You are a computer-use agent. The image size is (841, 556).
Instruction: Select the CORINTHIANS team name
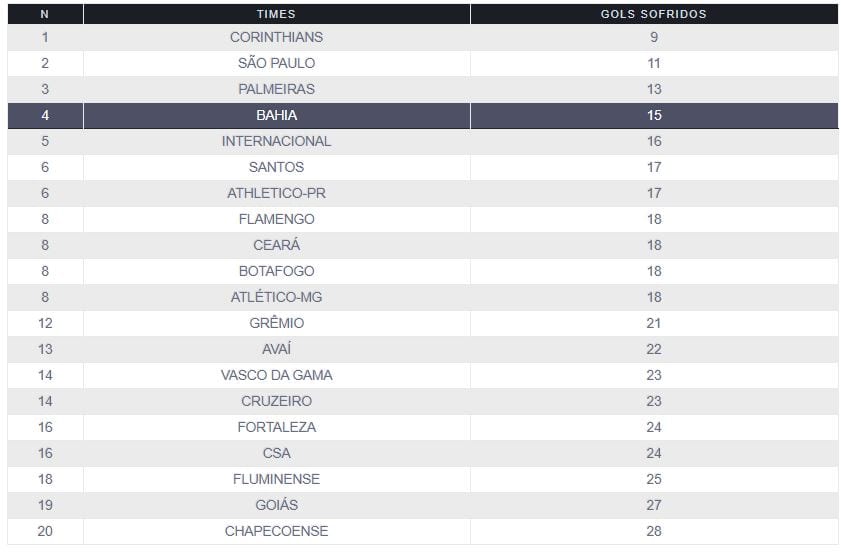tap(276, 37)
